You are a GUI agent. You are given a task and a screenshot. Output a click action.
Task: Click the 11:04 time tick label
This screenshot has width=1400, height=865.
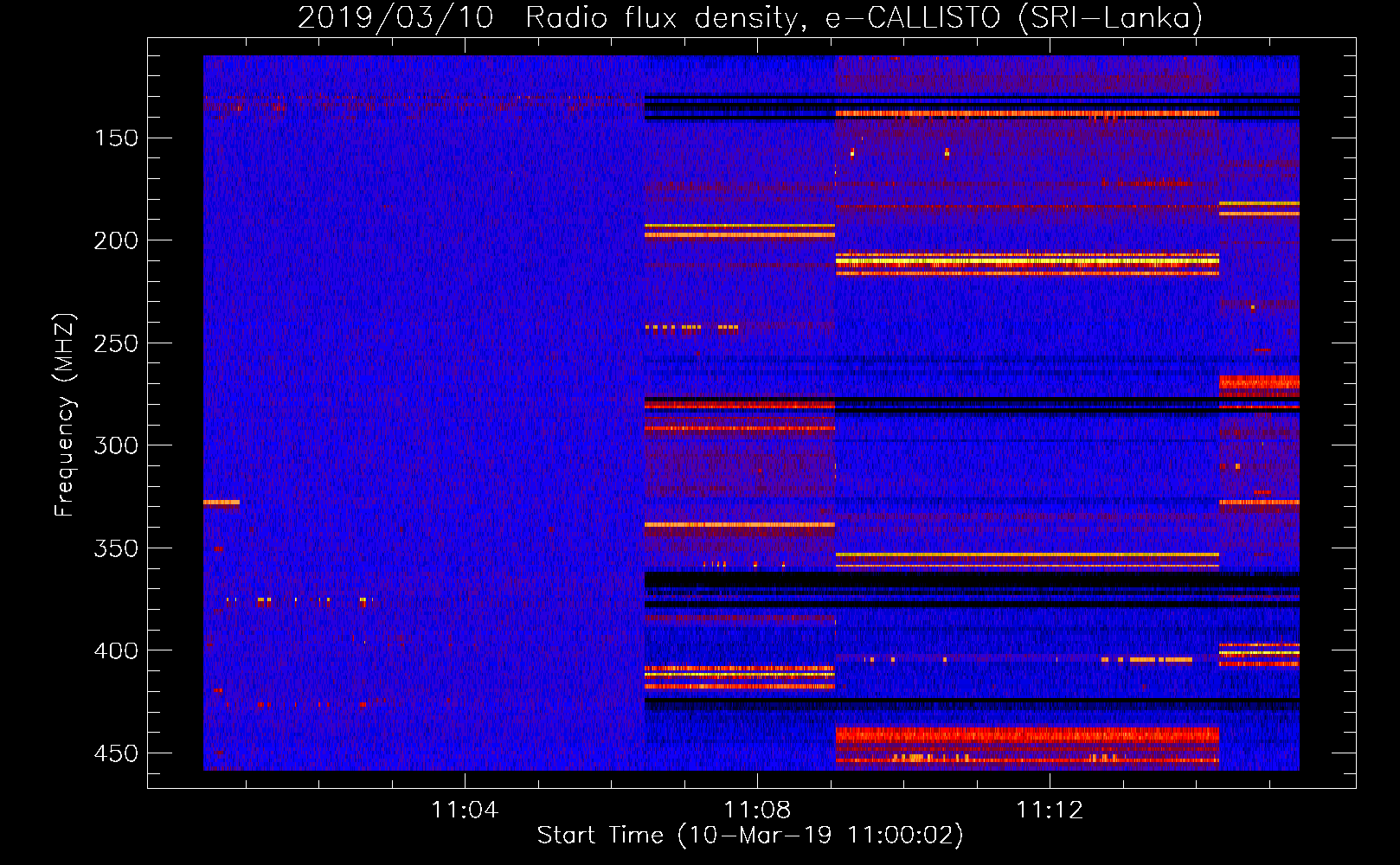(465, 811)
